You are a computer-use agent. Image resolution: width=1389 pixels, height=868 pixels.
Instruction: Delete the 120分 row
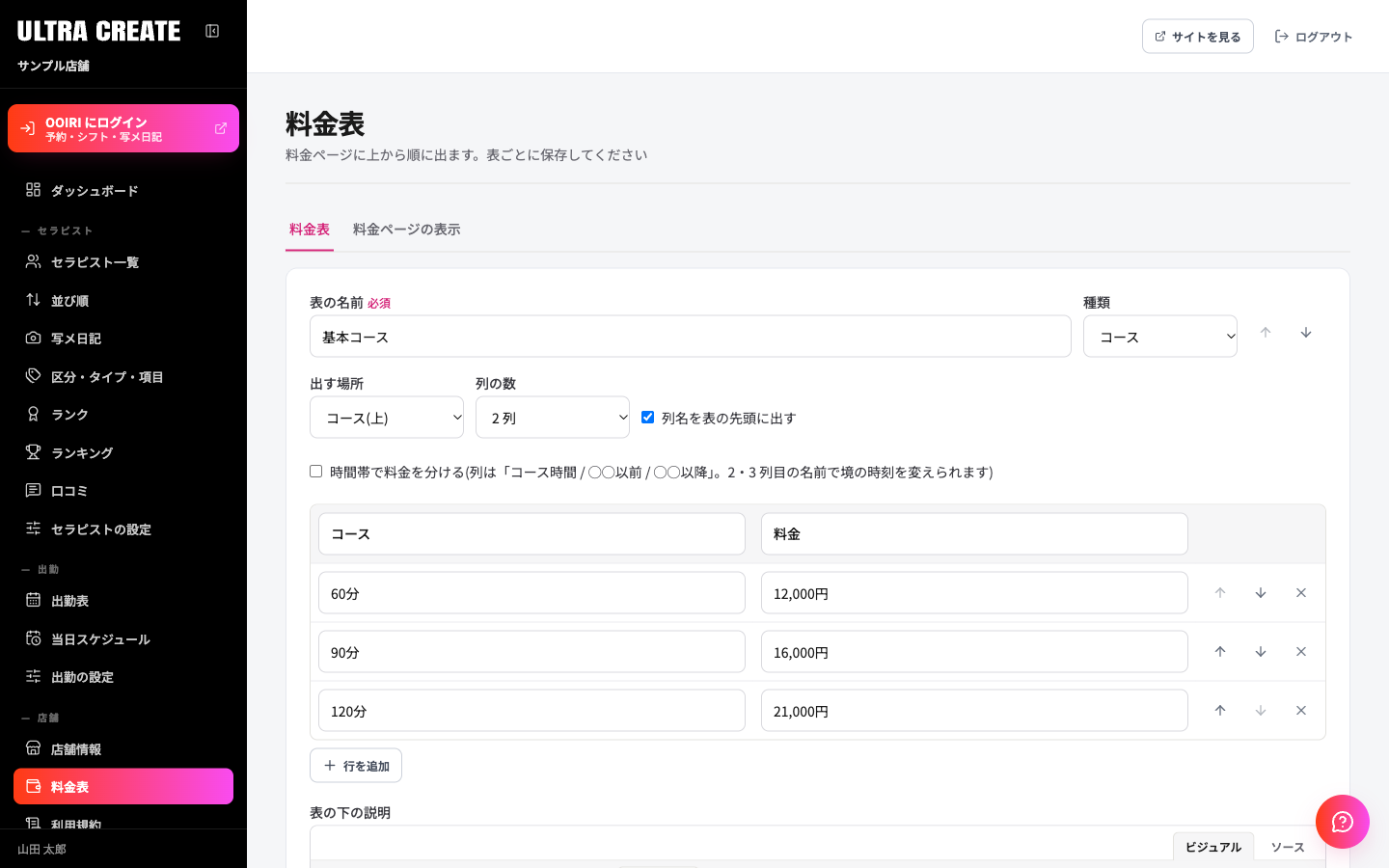click(1301, 711)
